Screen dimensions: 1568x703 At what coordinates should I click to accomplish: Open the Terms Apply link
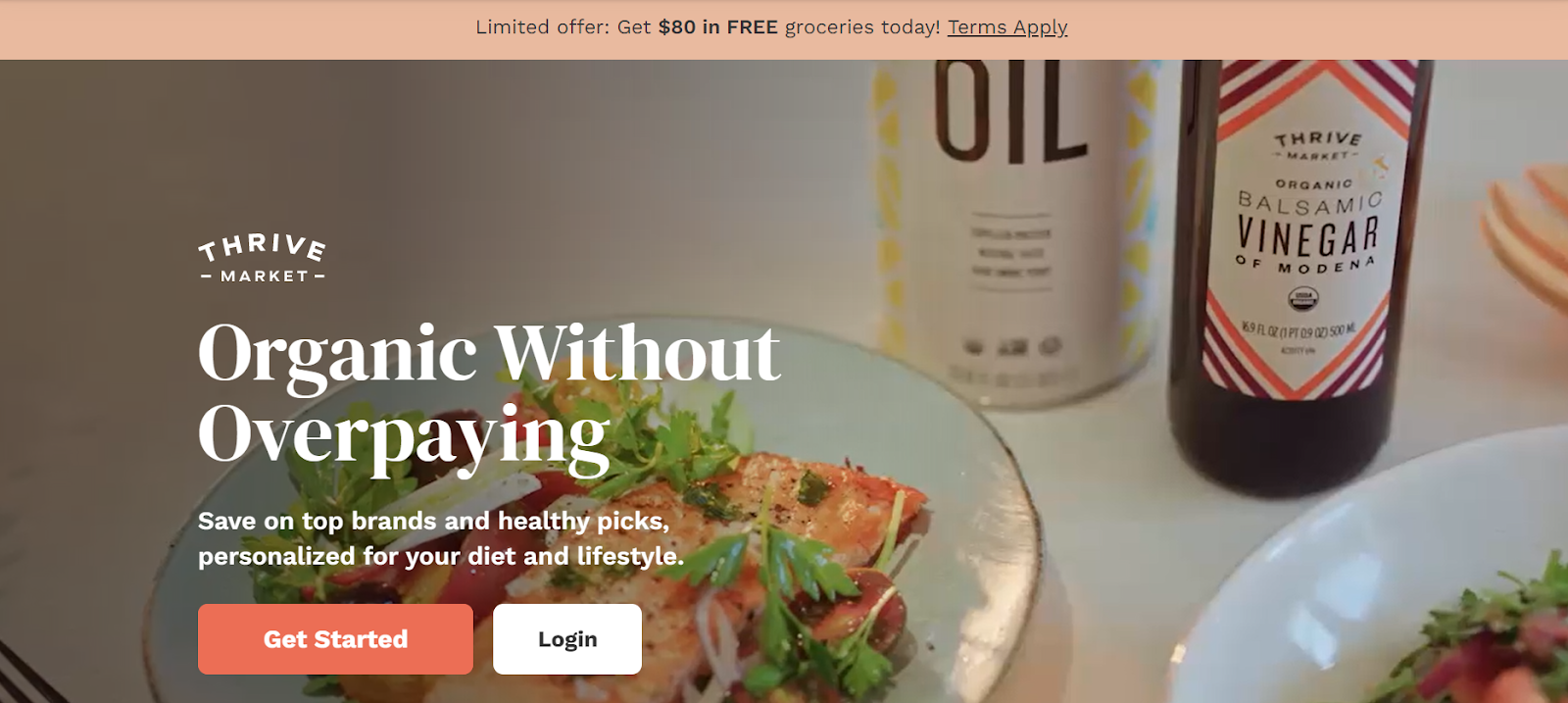pos(1007,27)
